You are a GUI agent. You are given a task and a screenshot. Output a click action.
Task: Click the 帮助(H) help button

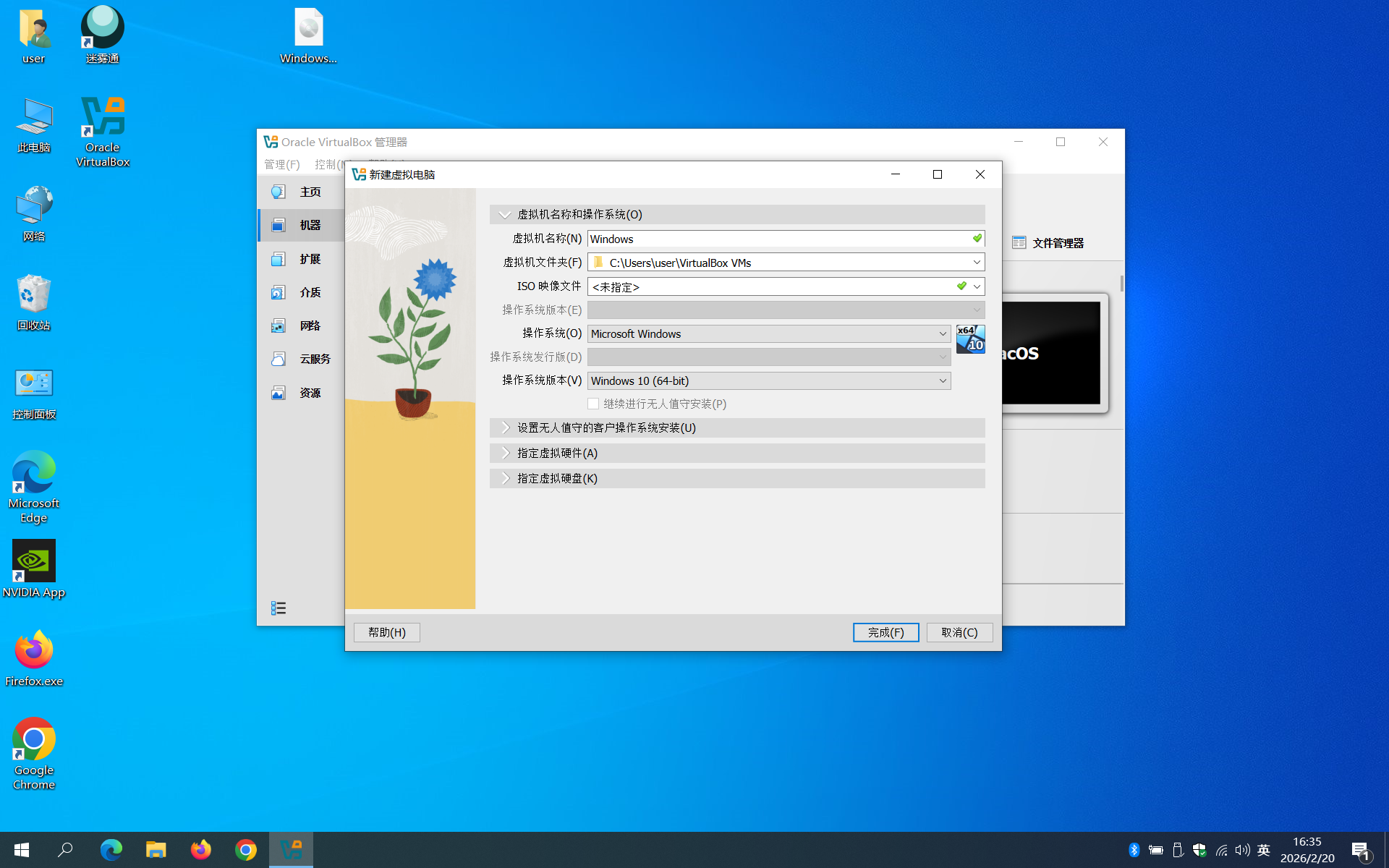[x=386, y=632]
